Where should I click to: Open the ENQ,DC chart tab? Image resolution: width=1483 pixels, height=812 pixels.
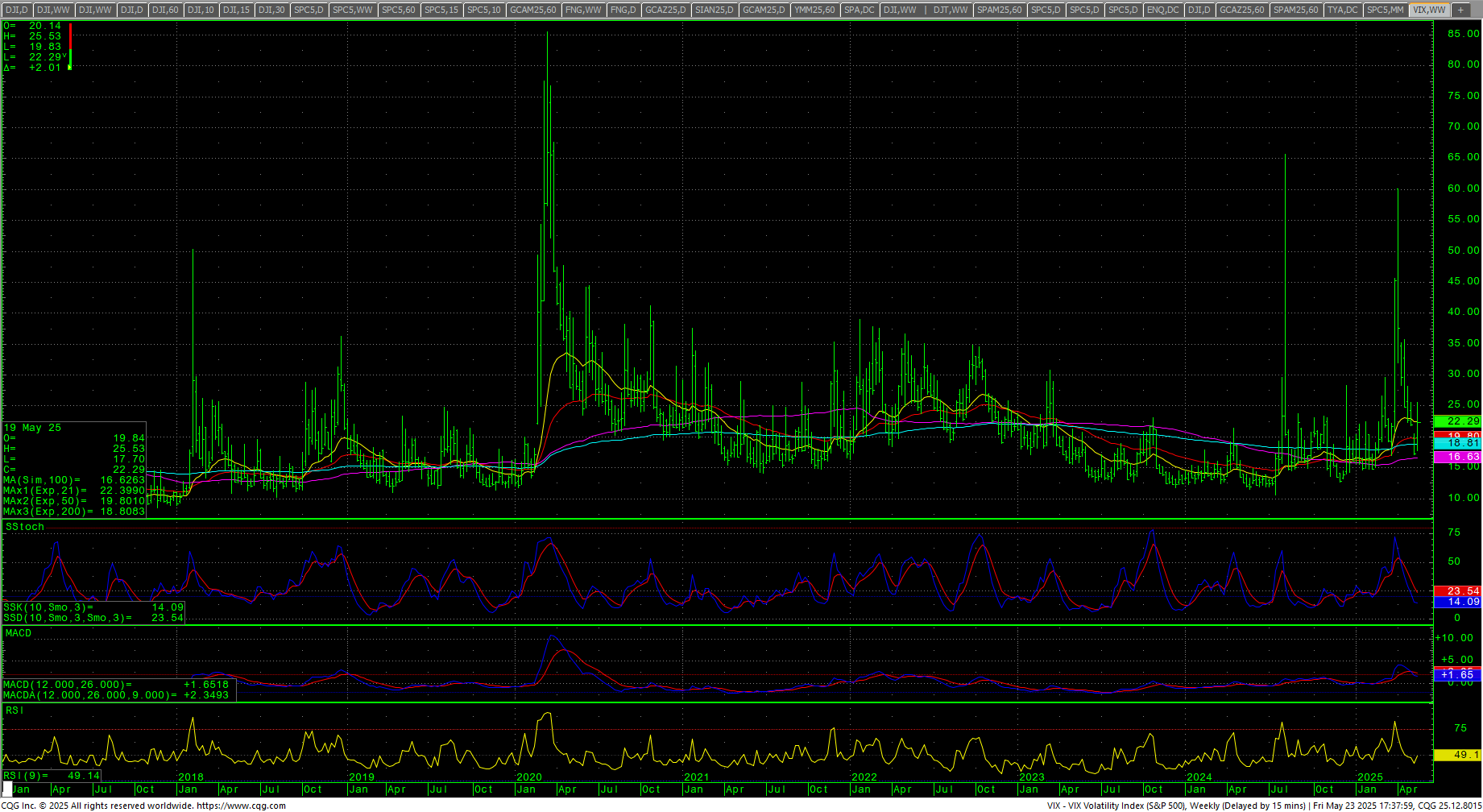pos(1162,10)
